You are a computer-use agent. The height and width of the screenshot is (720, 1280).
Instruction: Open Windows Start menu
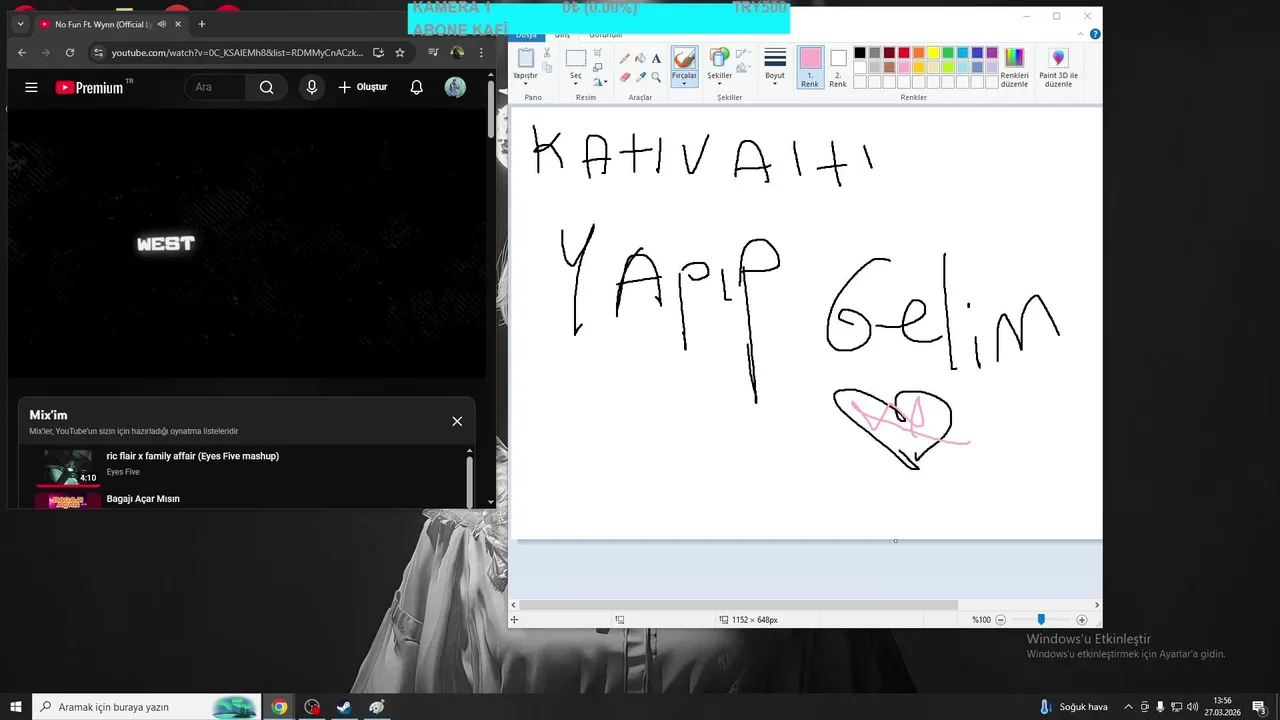(16, 707)
